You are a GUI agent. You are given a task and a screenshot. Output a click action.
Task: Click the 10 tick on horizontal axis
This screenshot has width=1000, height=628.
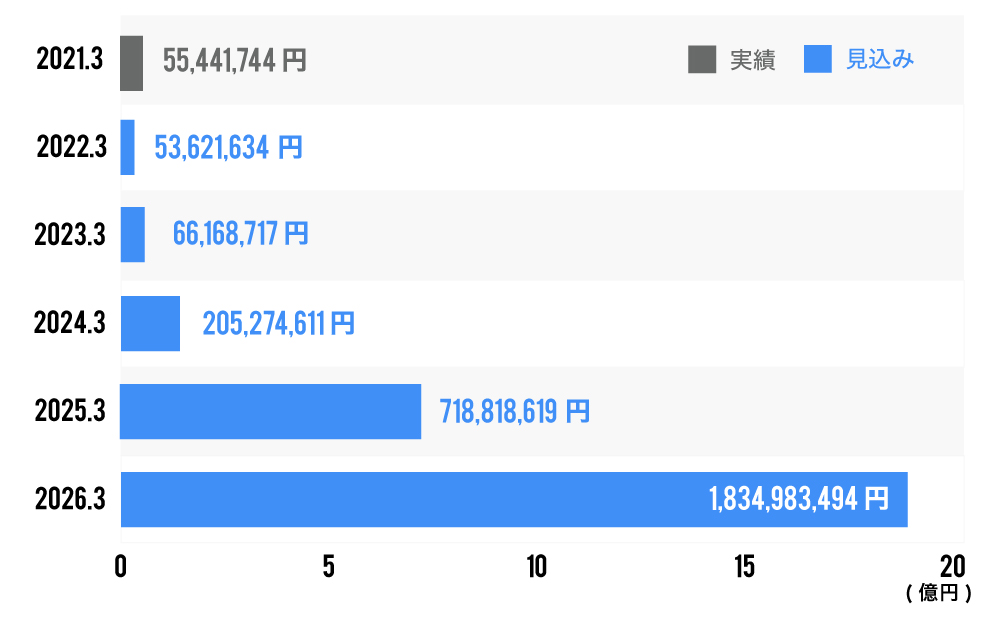(537, 567)
